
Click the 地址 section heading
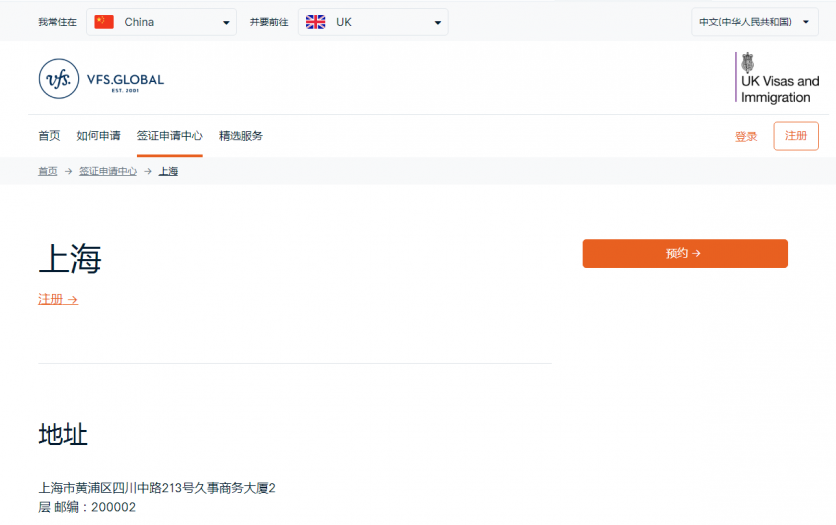63,434
